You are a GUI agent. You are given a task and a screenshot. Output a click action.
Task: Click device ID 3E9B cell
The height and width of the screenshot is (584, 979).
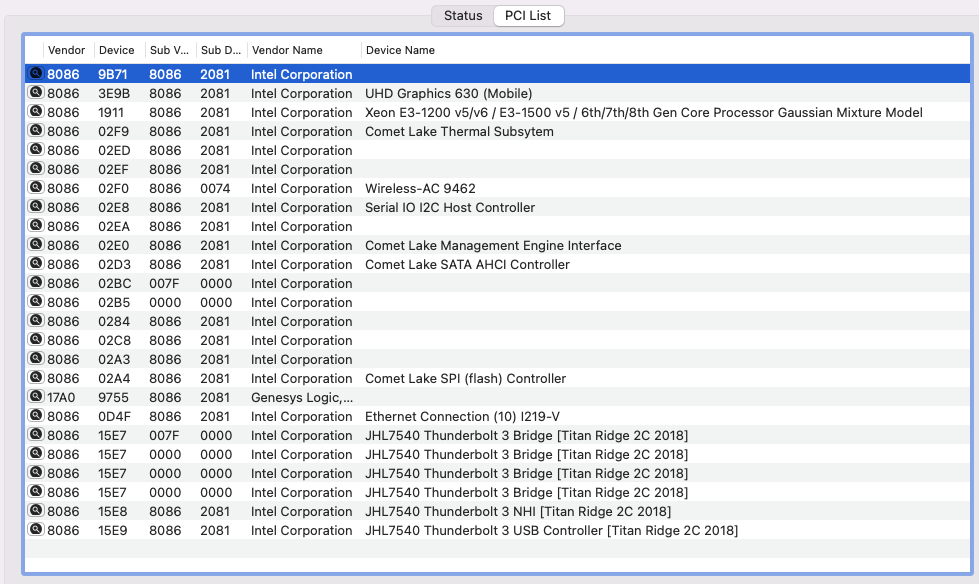(114, 94)
